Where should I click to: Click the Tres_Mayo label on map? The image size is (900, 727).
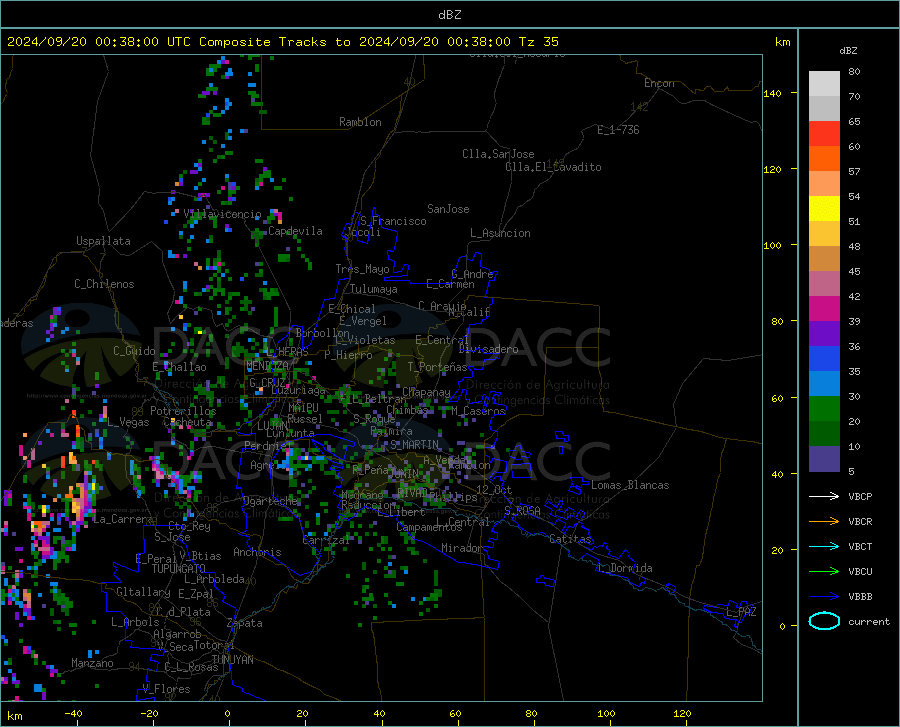coord(362,269)
